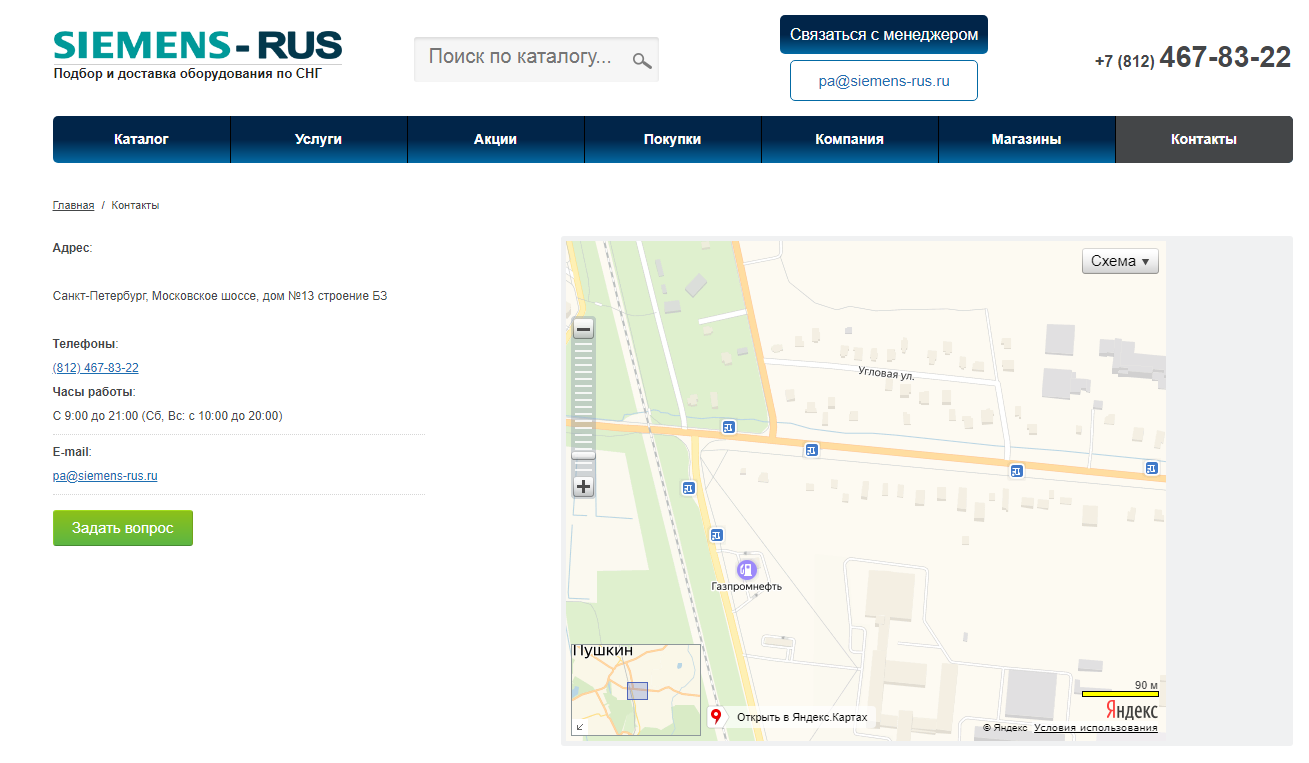Viewport: 1309px width, 763px height.
Task: Click the E-mail pa@siemens-rus.ru link
Action: (105, 476)
